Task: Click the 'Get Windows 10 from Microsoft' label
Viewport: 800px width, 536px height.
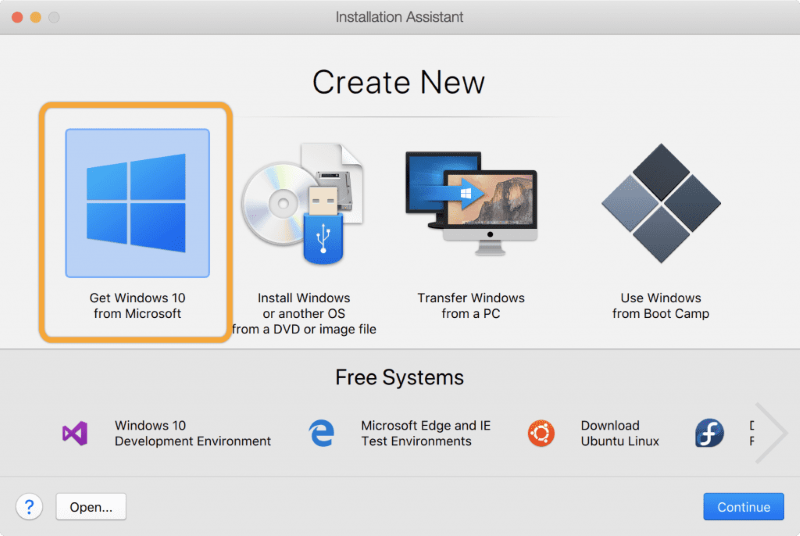Action: click(x=137, y=306)
